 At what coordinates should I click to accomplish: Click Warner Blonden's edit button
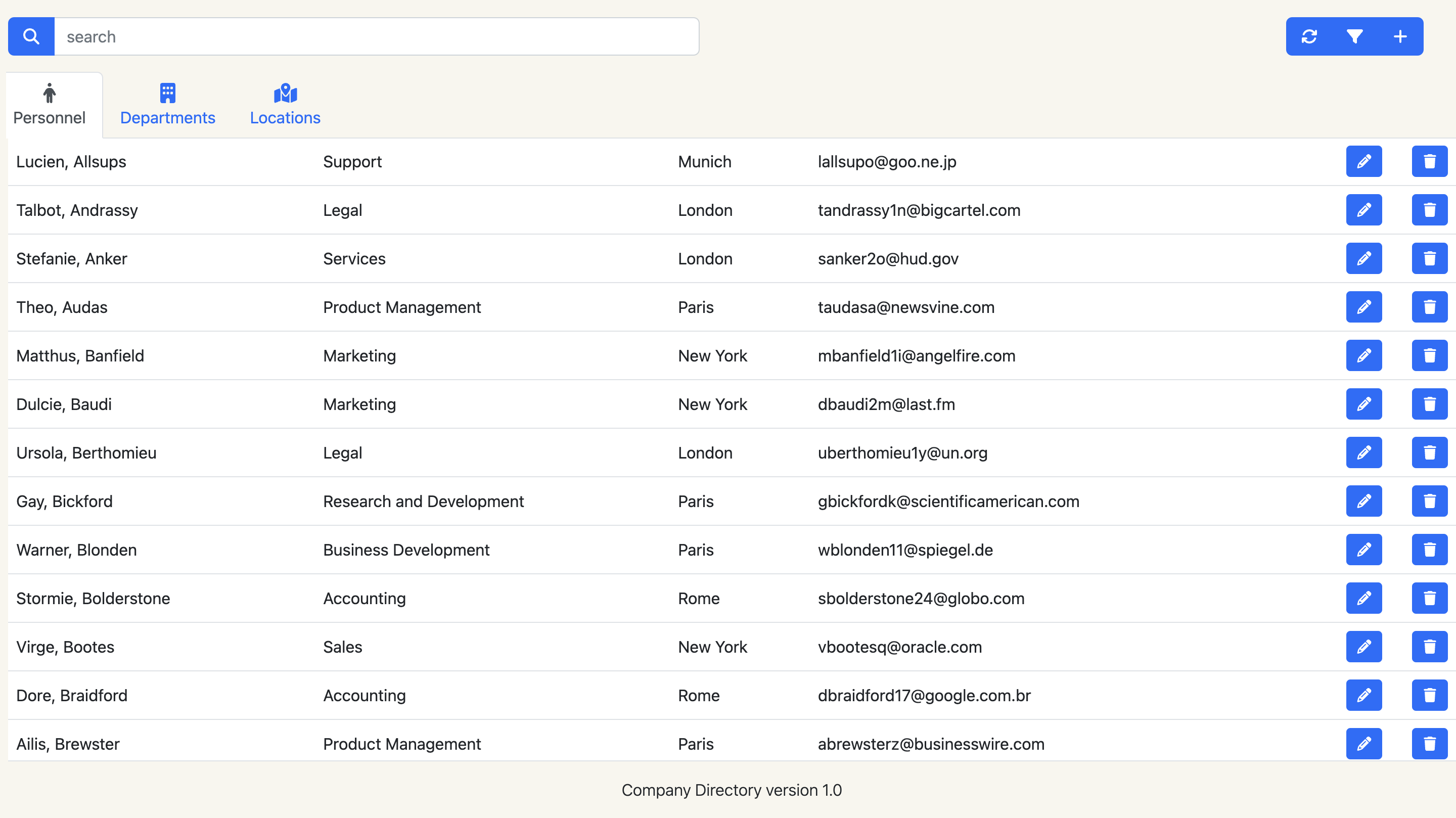pyautogui.click(x=1363, y=550)
